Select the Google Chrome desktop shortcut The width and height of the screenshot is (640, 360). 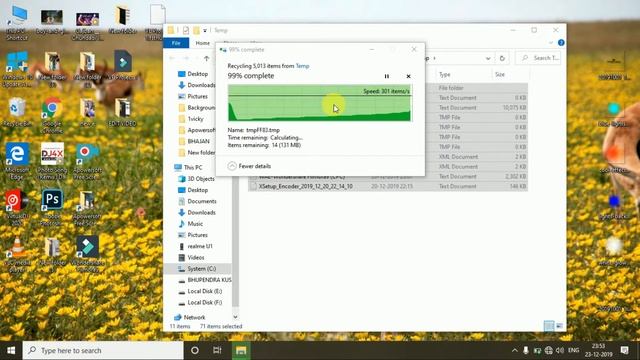(52, 116)
